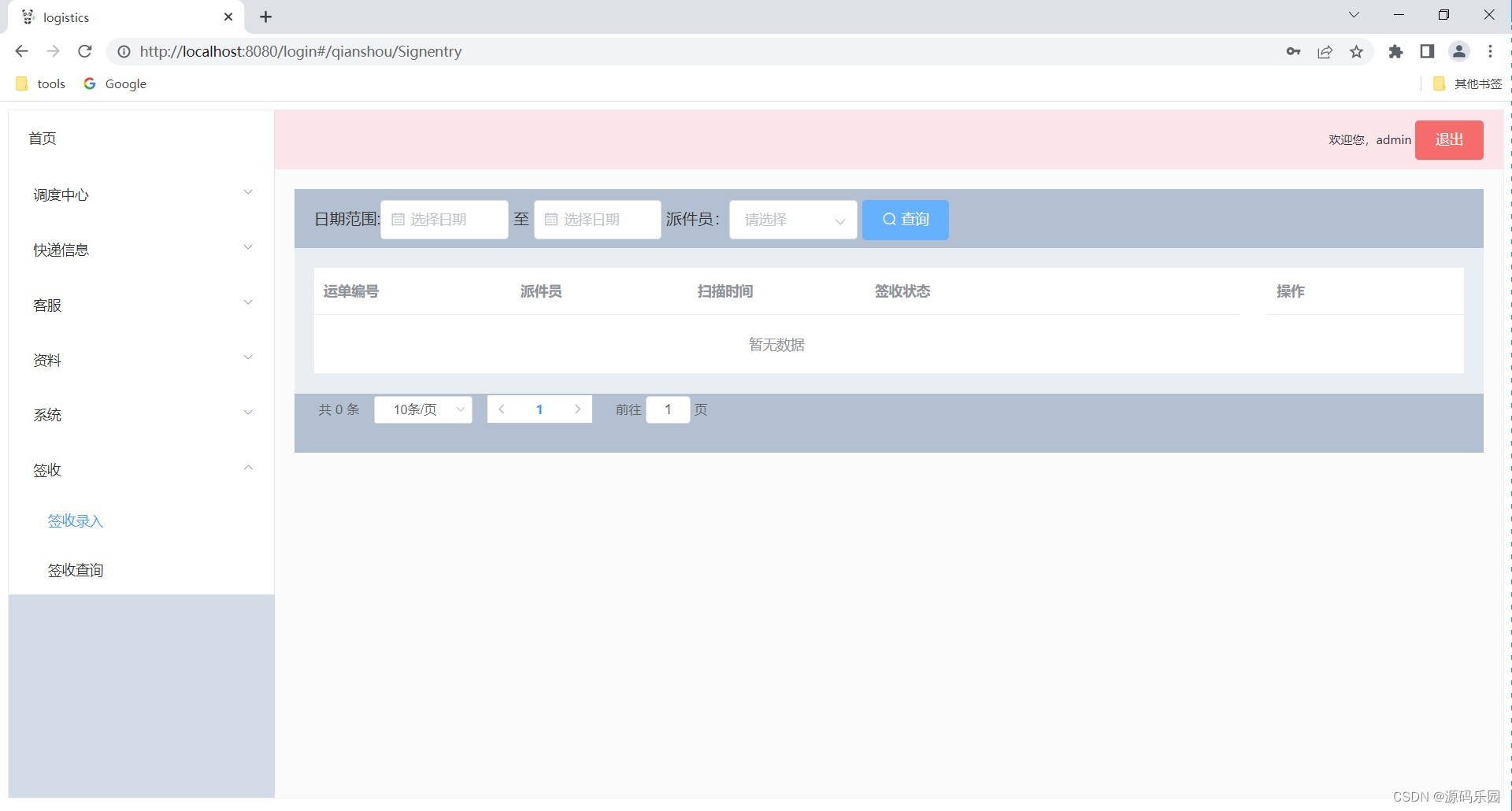Screen dimensions: 1512x811
Task: Click the 查询 search button
Action: [906, 220]
